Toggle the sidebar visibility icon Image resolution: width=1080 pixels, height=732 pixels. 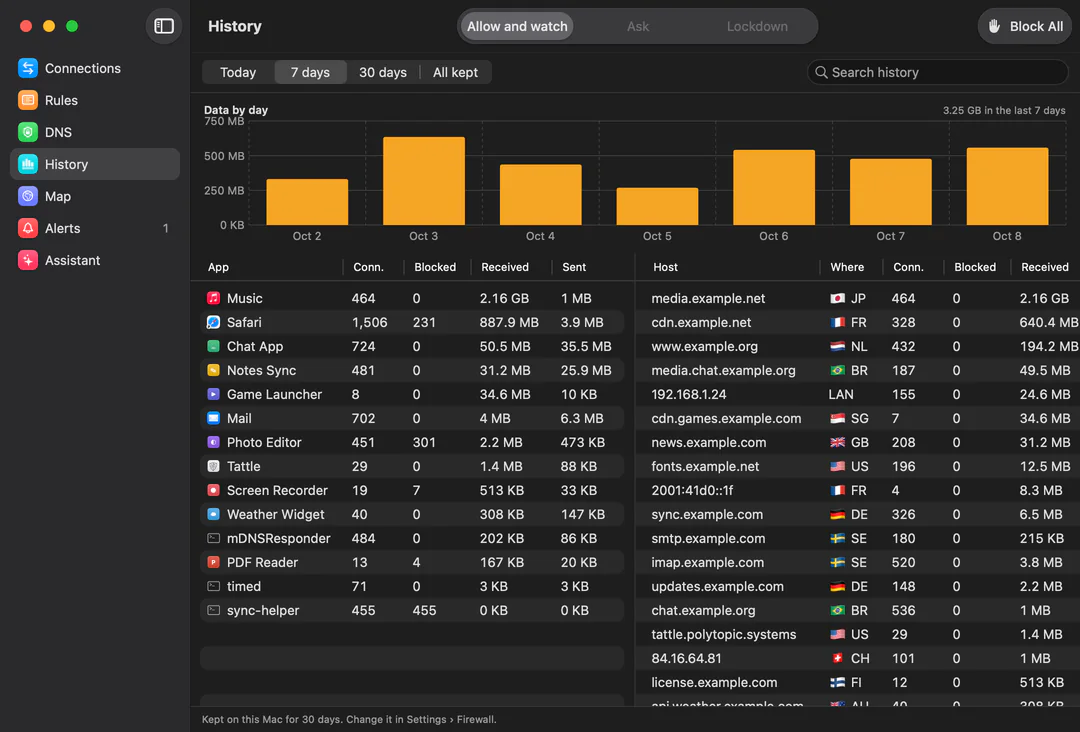164,26
